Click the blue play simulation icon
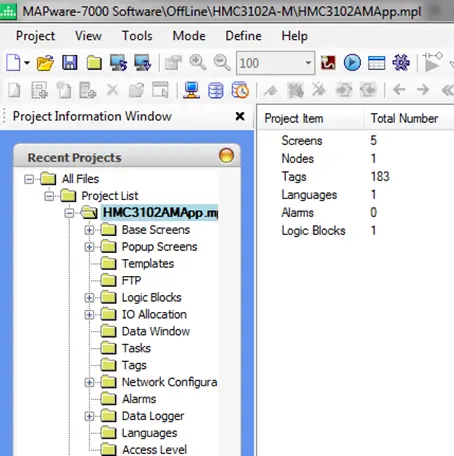 (x=352, y=63)
